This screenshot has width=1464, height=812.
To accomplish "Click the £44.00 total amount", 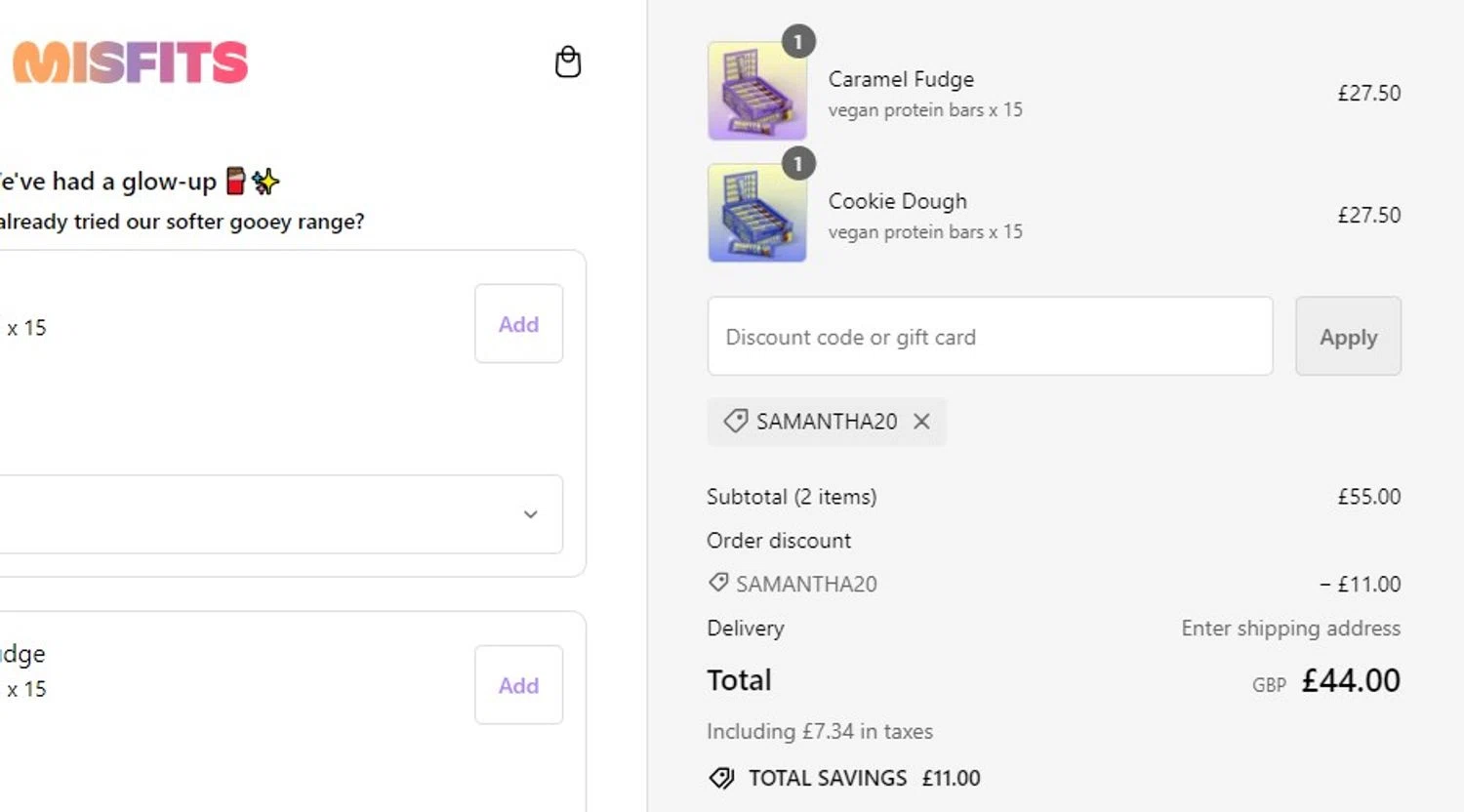I will 1351,680.
